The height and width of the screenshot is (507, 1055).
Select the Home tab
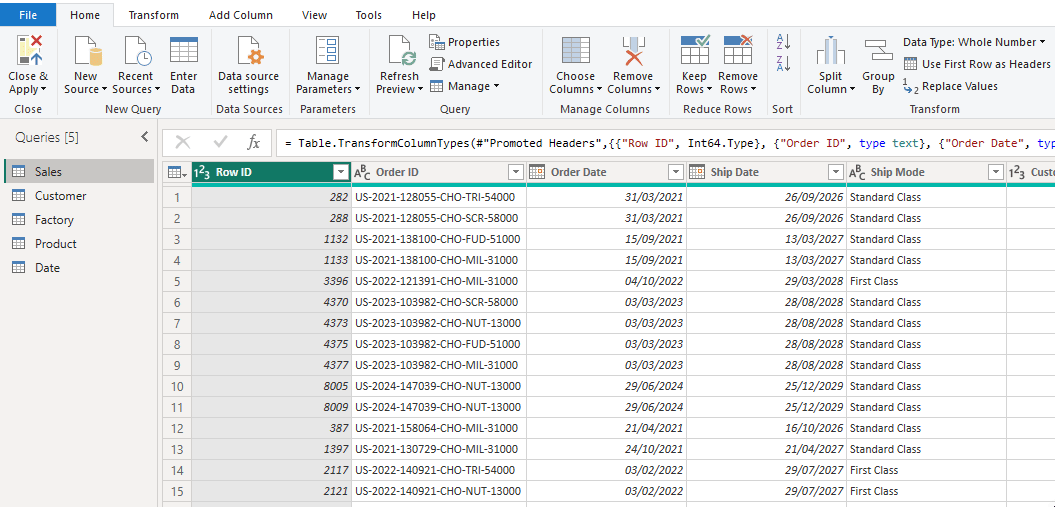tap(85, 15)
